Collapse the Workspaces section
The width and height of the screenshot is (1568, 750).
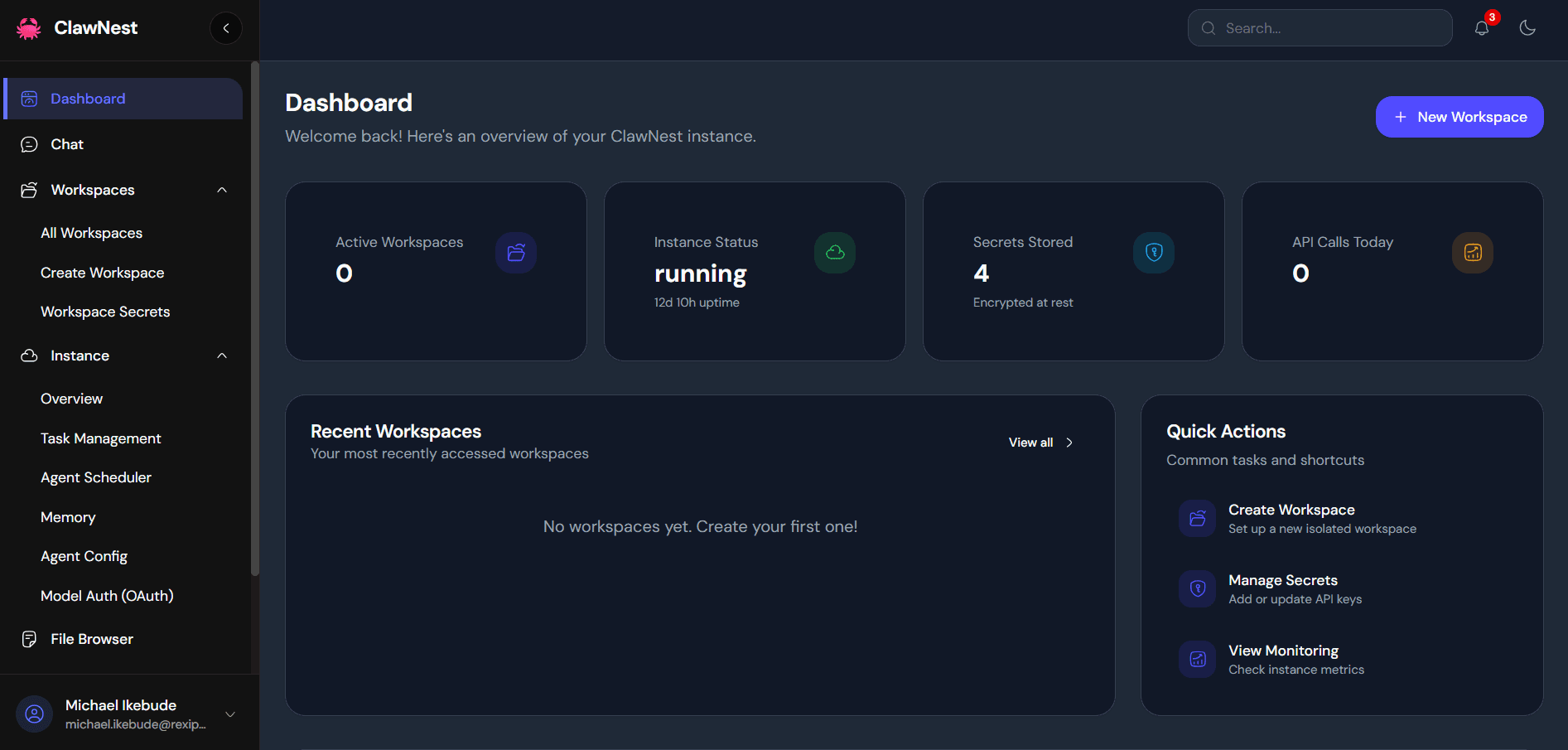221,190
